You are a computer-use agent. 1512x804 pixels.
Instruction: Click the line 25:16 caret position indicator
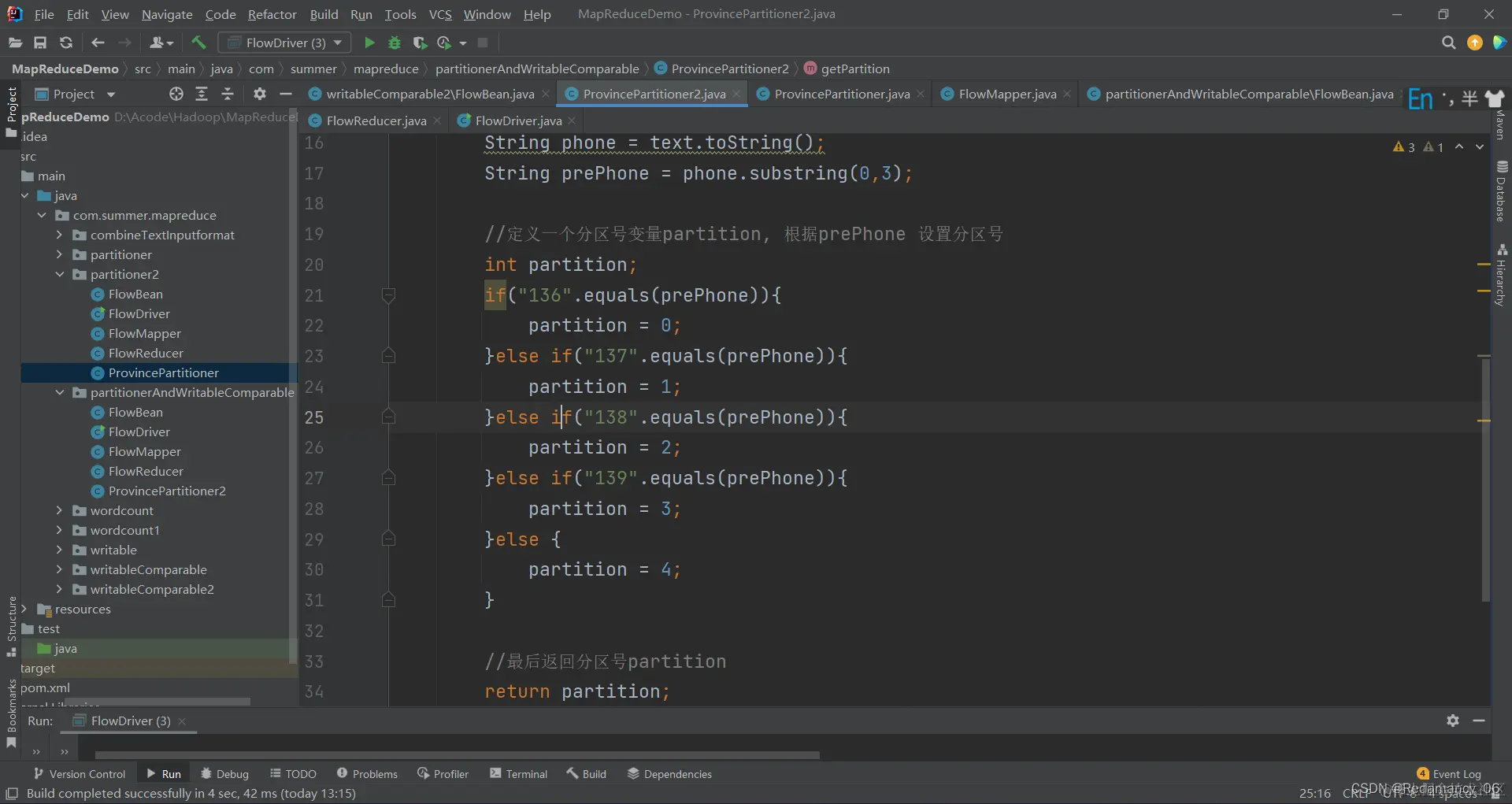point(1315,793)
